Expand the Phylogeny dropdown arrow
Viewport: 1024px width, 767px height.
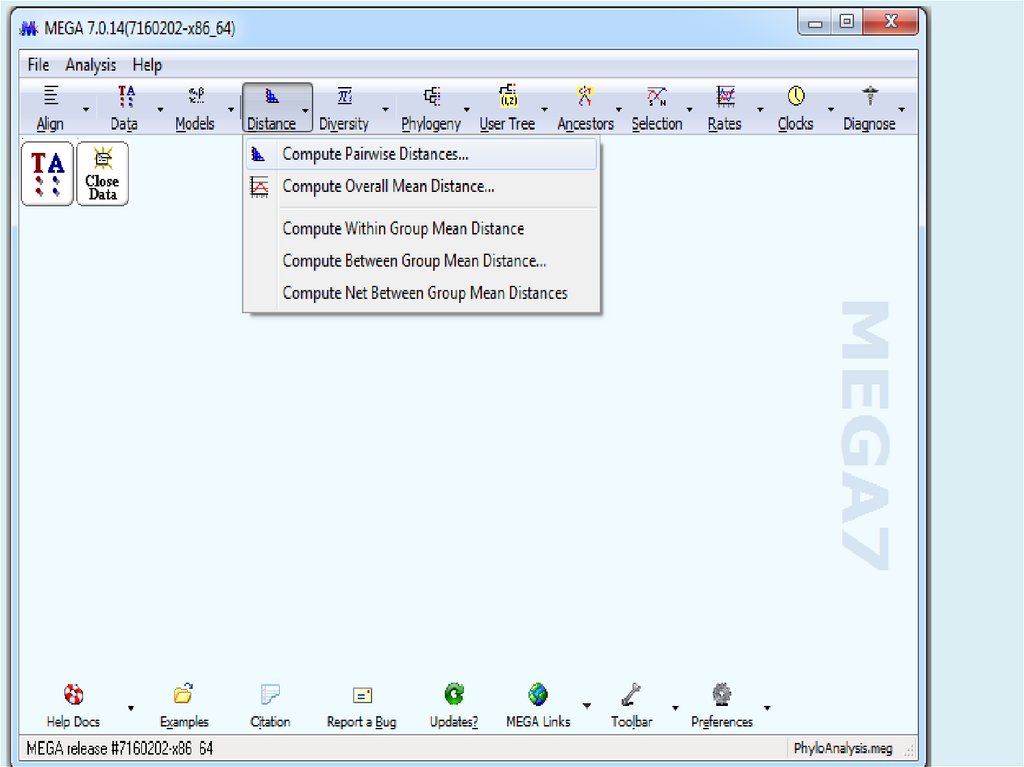pos(466,109)
